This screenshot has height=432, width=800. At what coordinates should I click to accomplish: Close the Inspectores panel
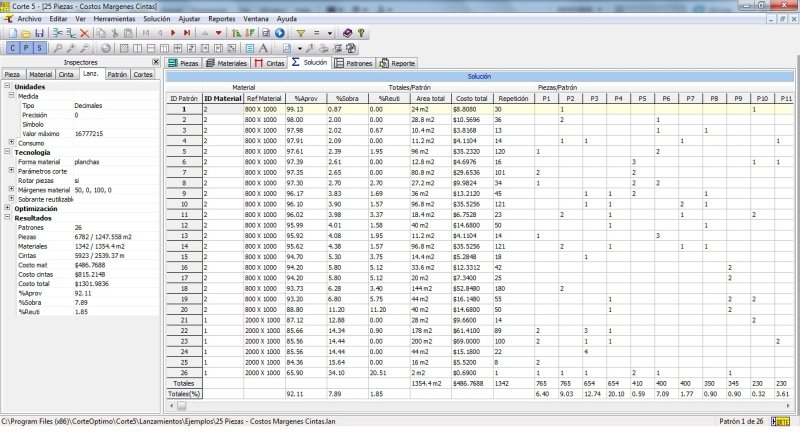click(155, 62)
